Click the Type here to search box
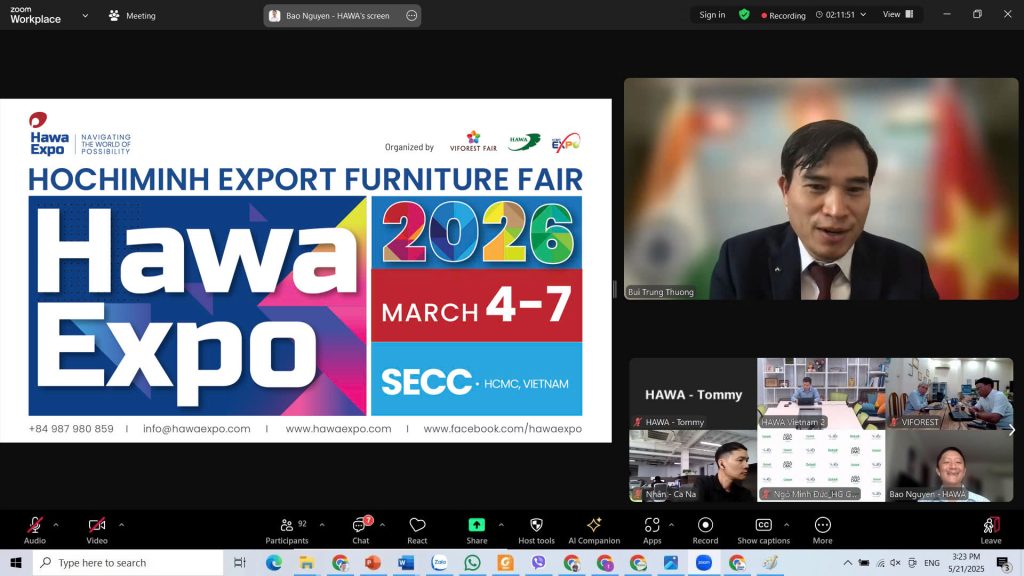This screenshot has width=1024, height=576. pos(128,562)
